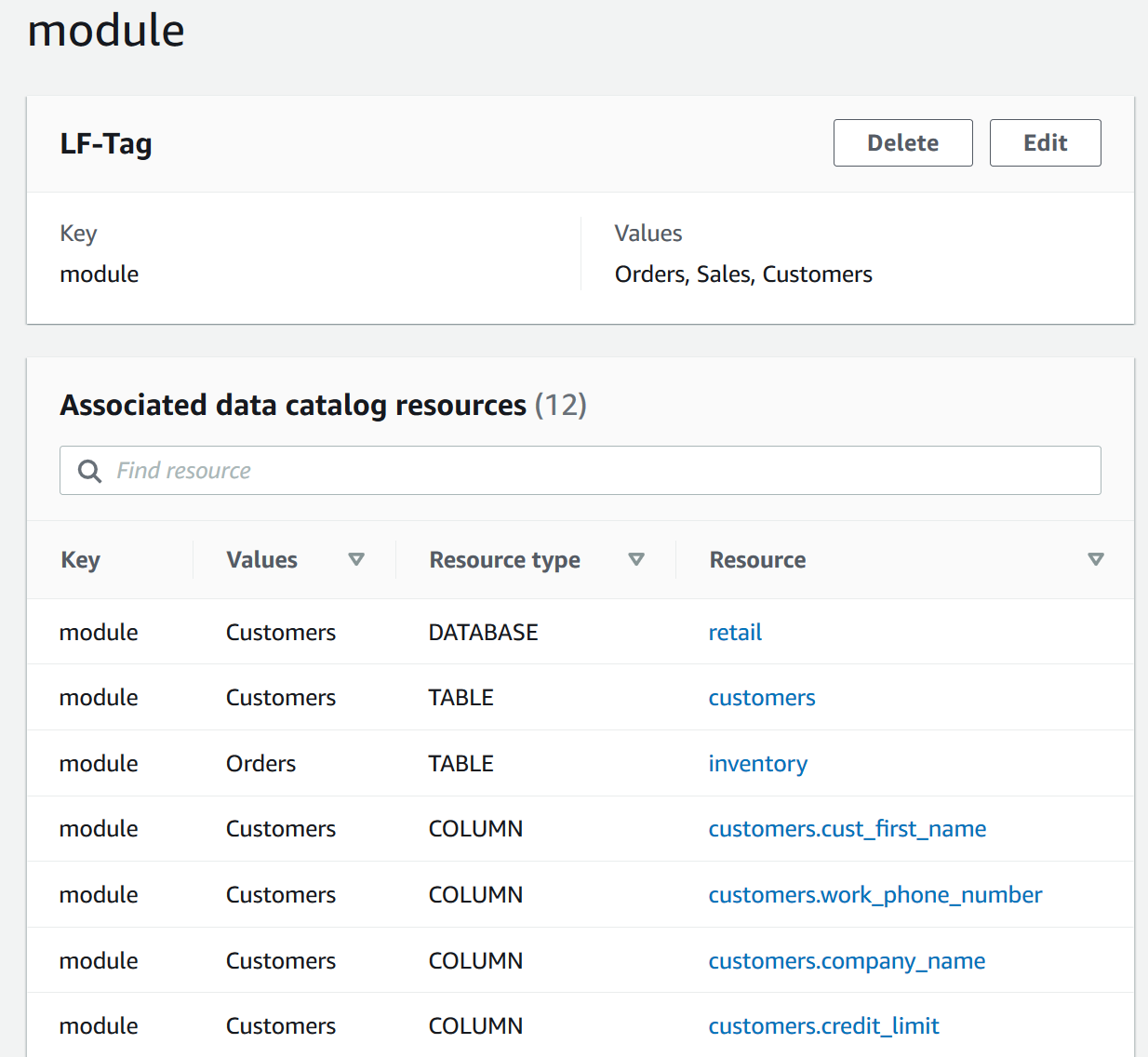Viewport: 1148px width, 1057px height.
Task: Click the search magnifier icon
Action: 89,471
